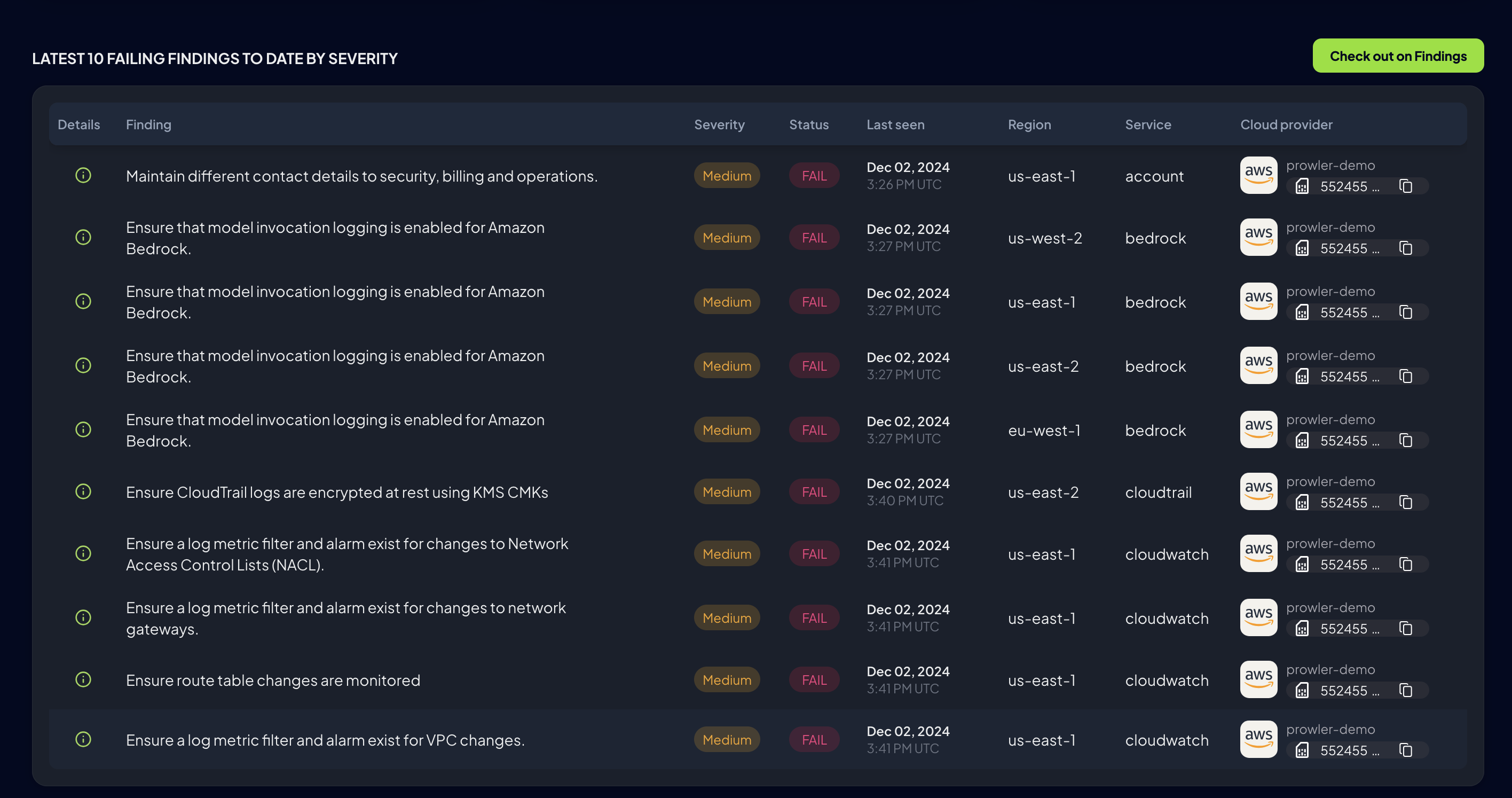Screen dimensions: 1512x798
Task: Copy account ID in VPC changes row
Action: (1405, 750)
